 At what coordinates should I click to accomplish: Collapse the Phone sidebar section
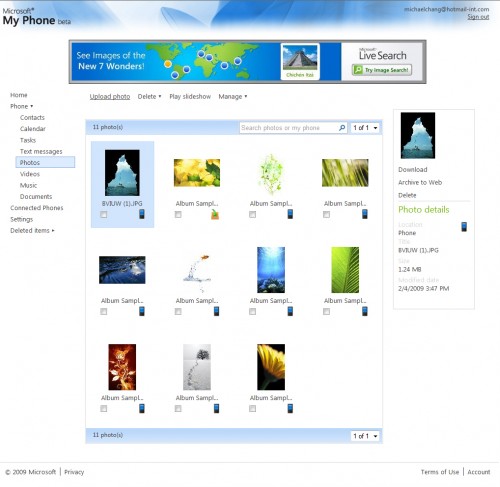pos(21,106)
